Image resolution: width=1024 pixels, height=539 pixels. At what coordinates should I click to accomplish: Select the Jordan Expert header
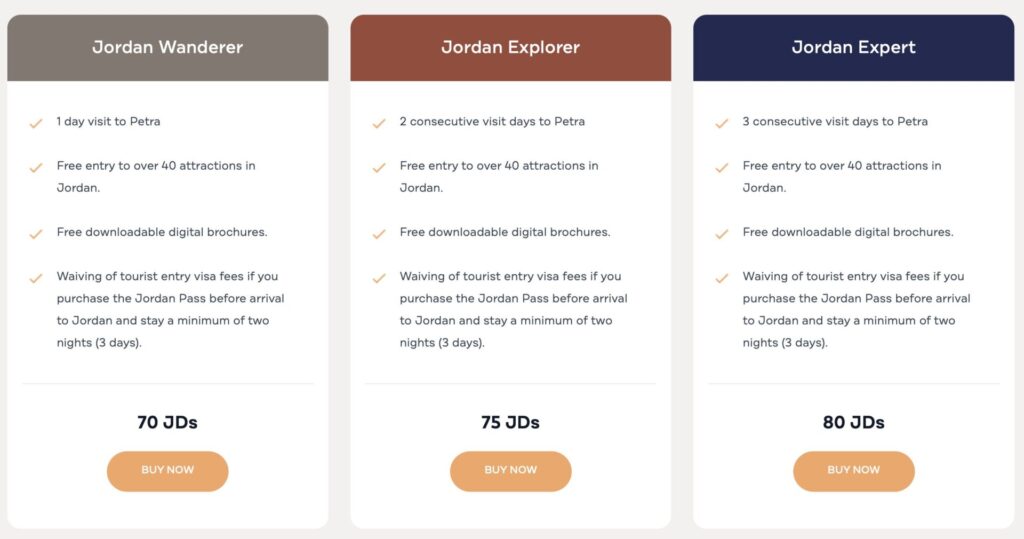pyautogui.click(x=853, y=47)
